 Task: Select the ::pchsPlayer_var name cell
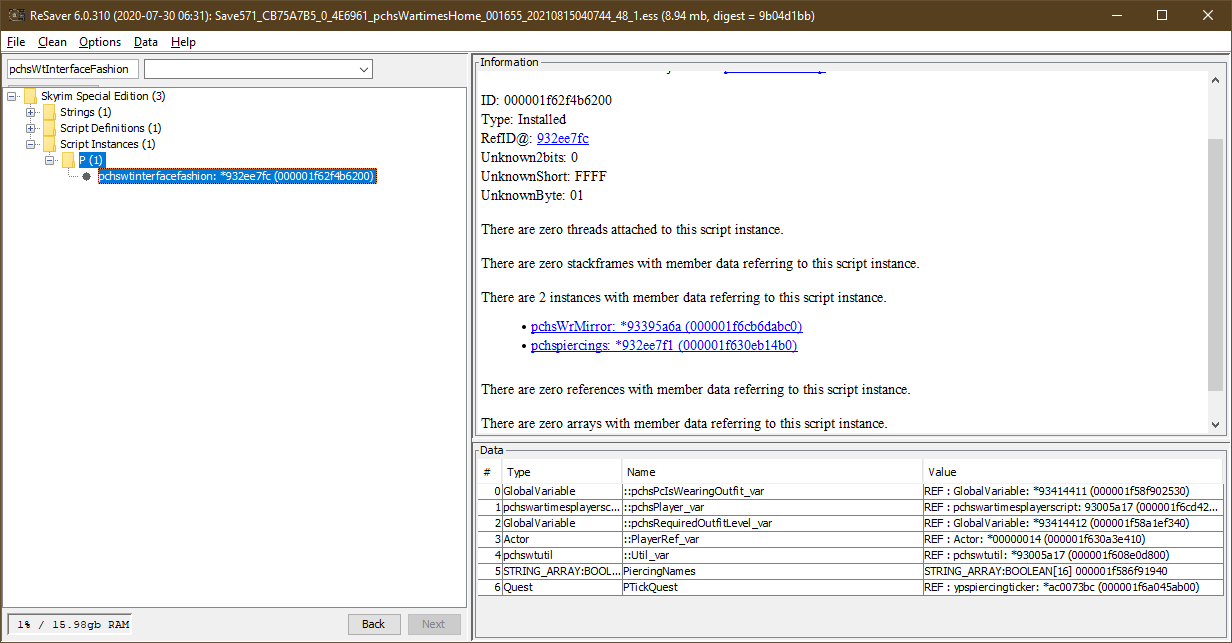click(772, 507)
